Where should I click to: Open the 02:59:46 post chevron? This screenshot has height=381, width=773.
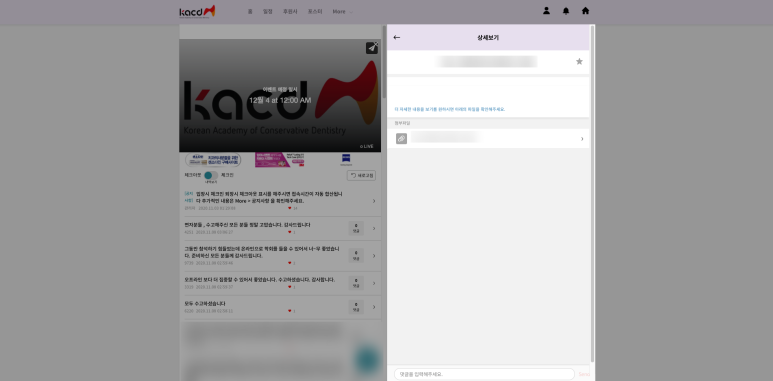374,256
